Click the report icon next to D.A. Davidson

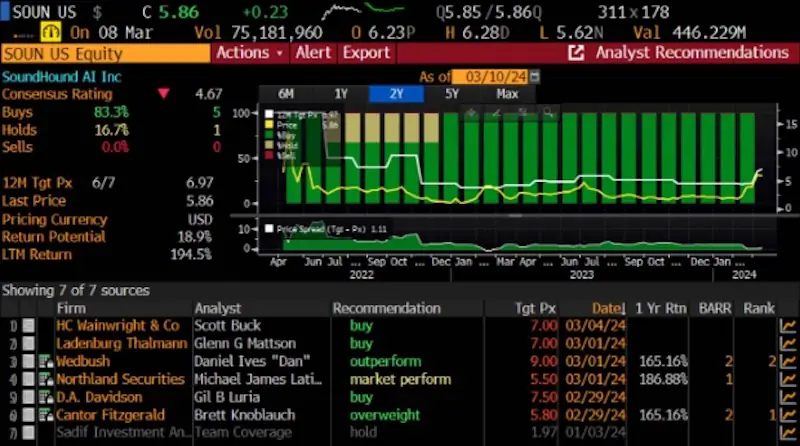(46, 397)
